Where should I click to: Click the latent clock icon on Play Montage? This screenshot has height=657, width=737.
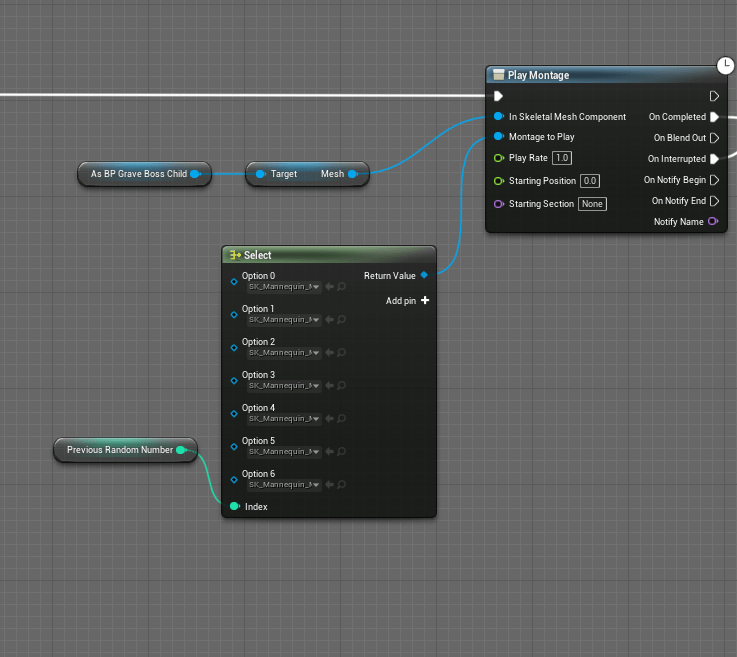(726, 66)
